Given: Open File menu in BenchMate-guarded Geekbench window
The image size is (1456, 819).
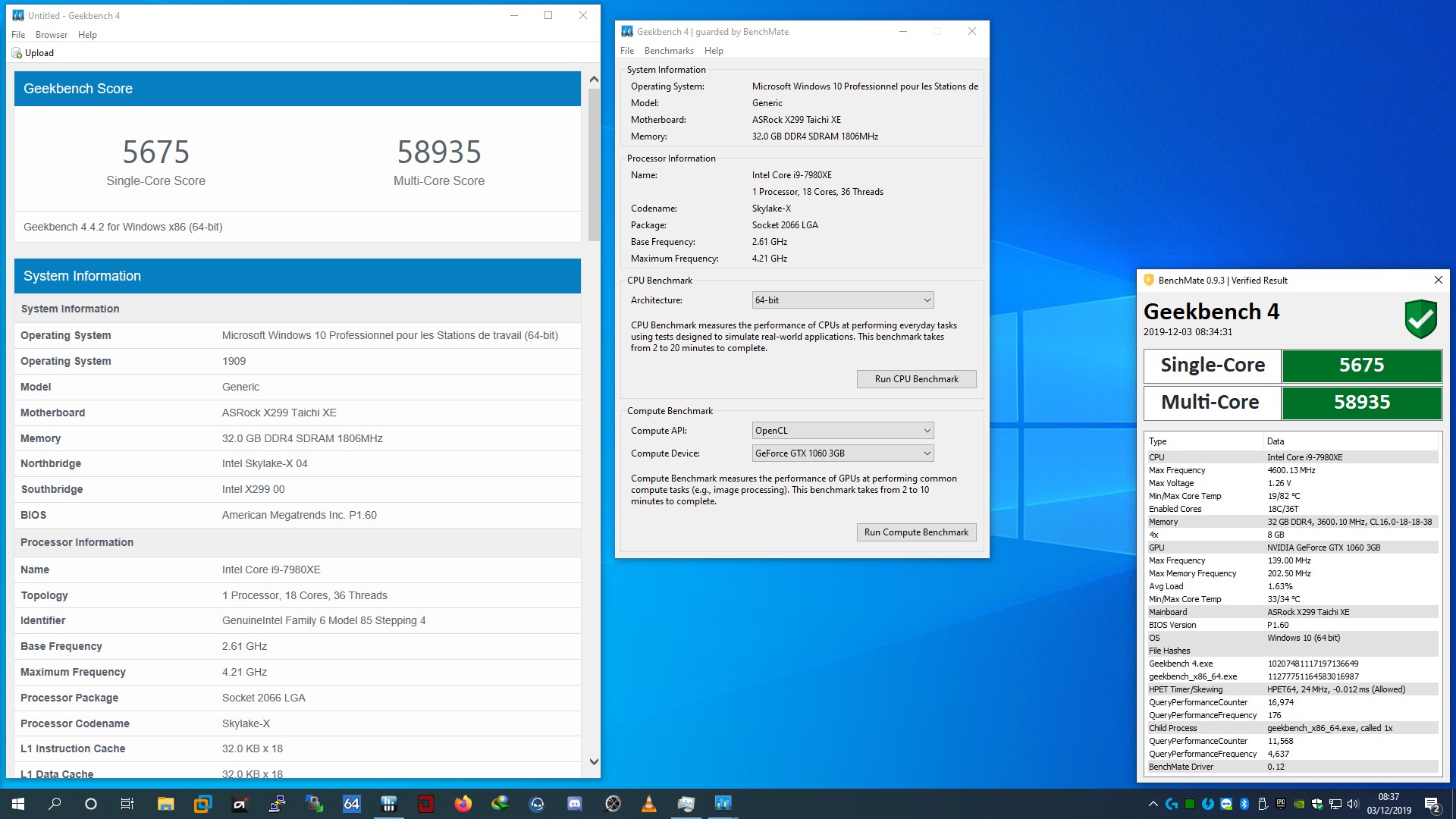Looking at the screenshot, I should (x=627, y=51).
